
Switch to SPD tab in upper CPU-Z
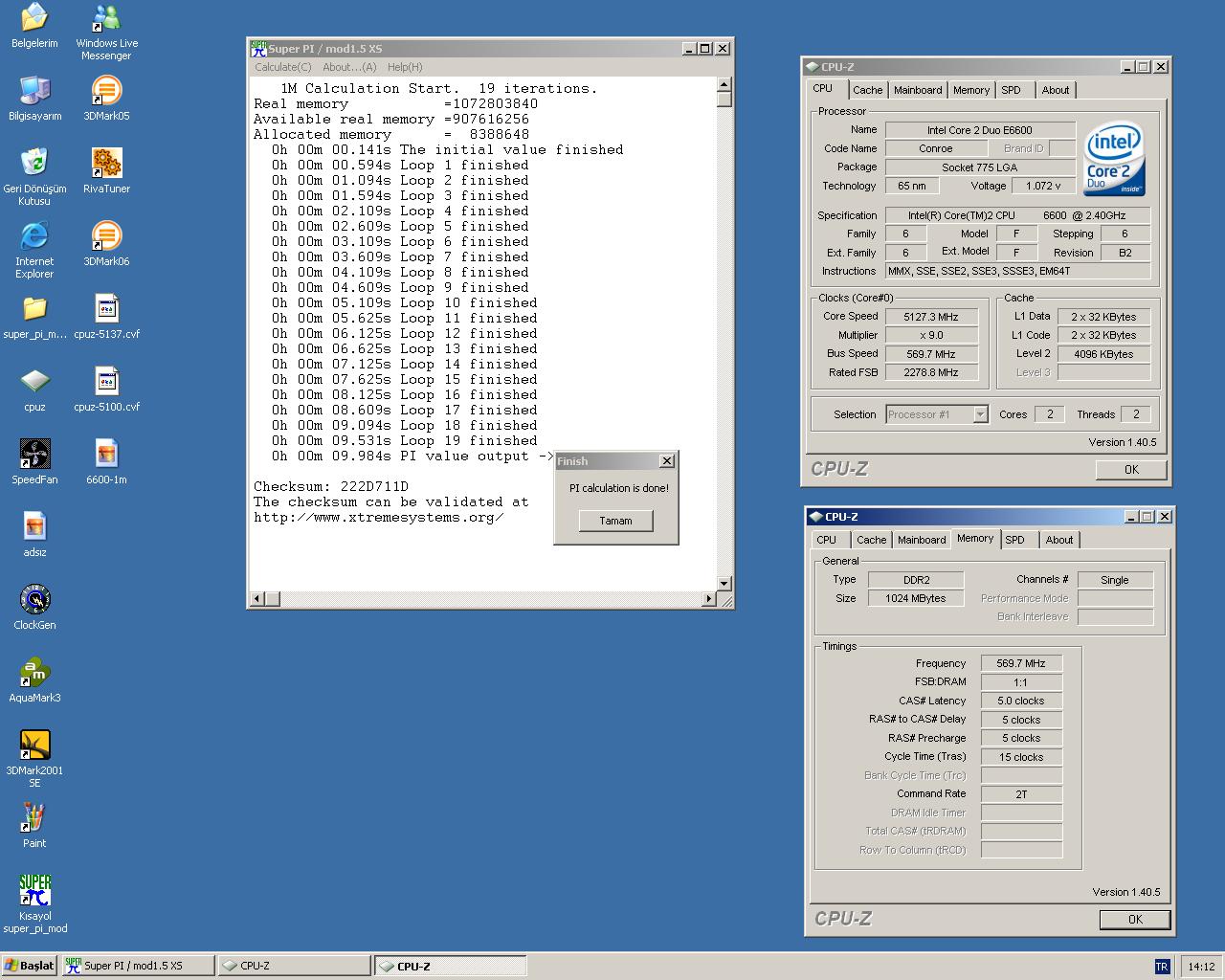1012,90
